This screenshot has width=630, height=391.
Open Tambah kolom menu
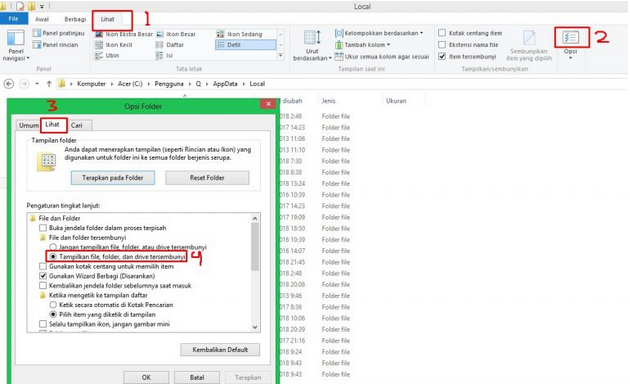pos(362,45)
